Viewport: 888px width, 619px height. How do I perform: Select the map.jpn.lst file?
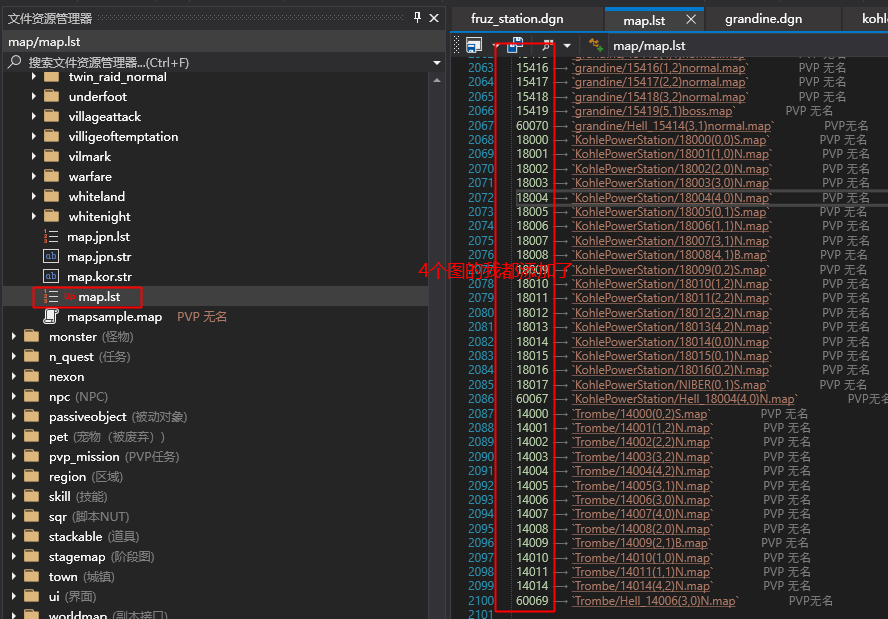pos(98,237)
